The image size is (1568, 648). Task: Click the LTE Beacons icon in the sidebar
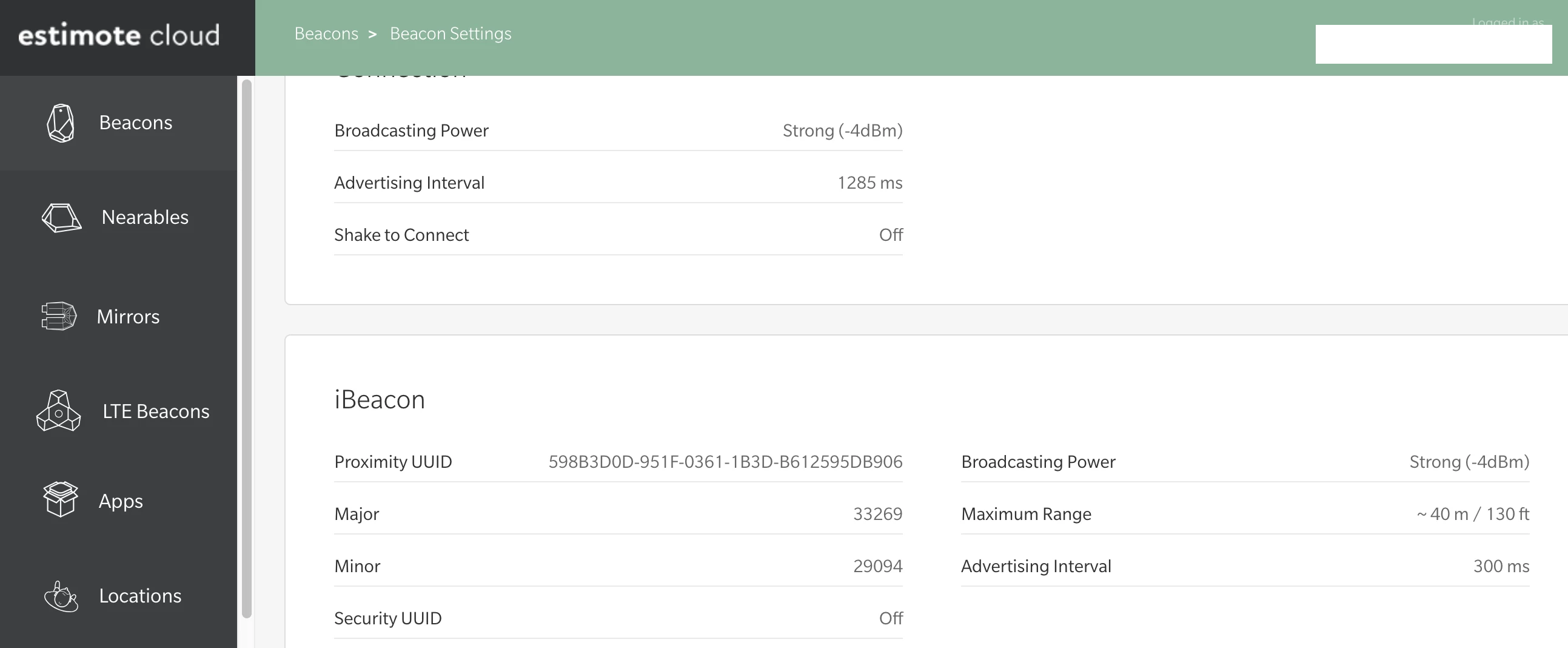click(x=58, y=411)
